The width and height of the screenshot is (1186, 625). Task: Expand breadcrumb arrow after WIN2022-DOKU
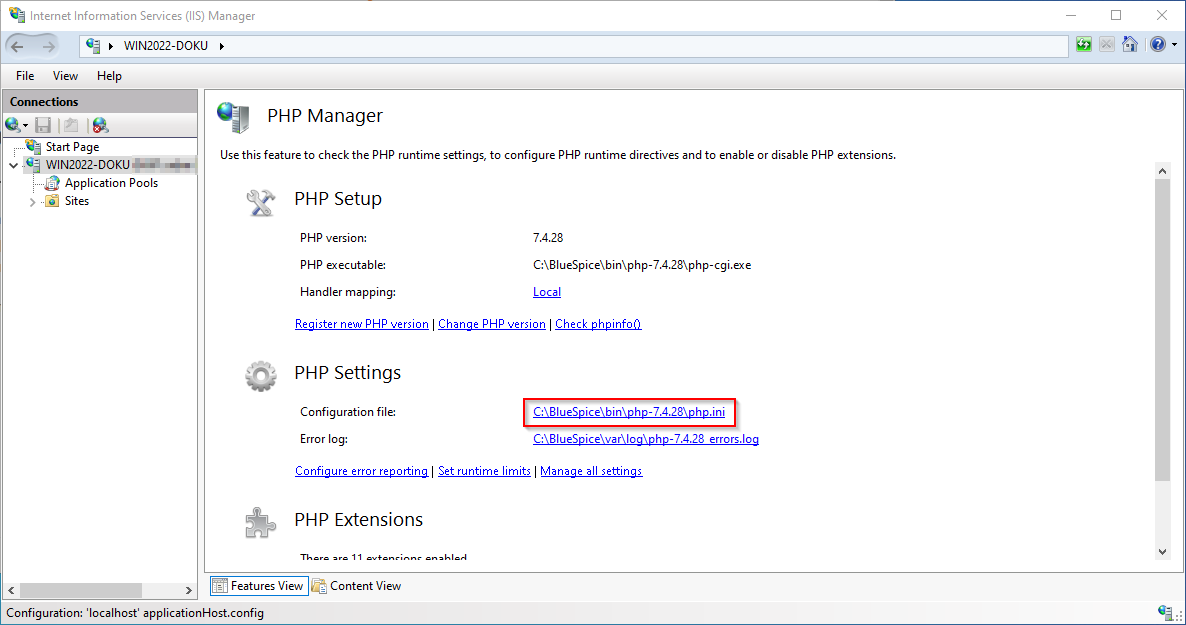[222, 46]
